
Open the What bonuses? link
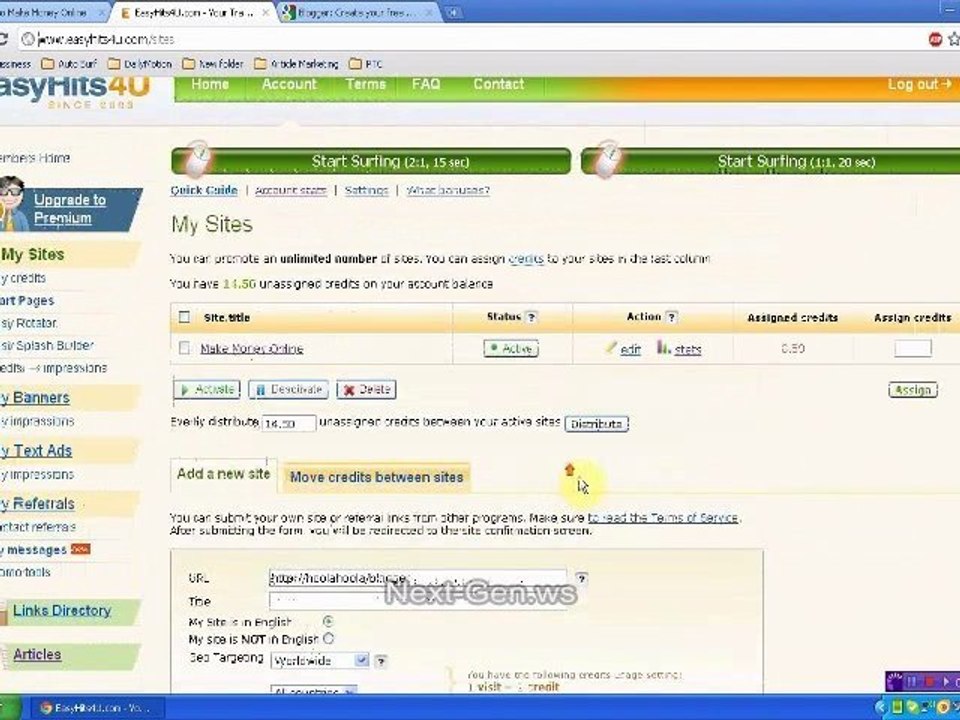448,190
